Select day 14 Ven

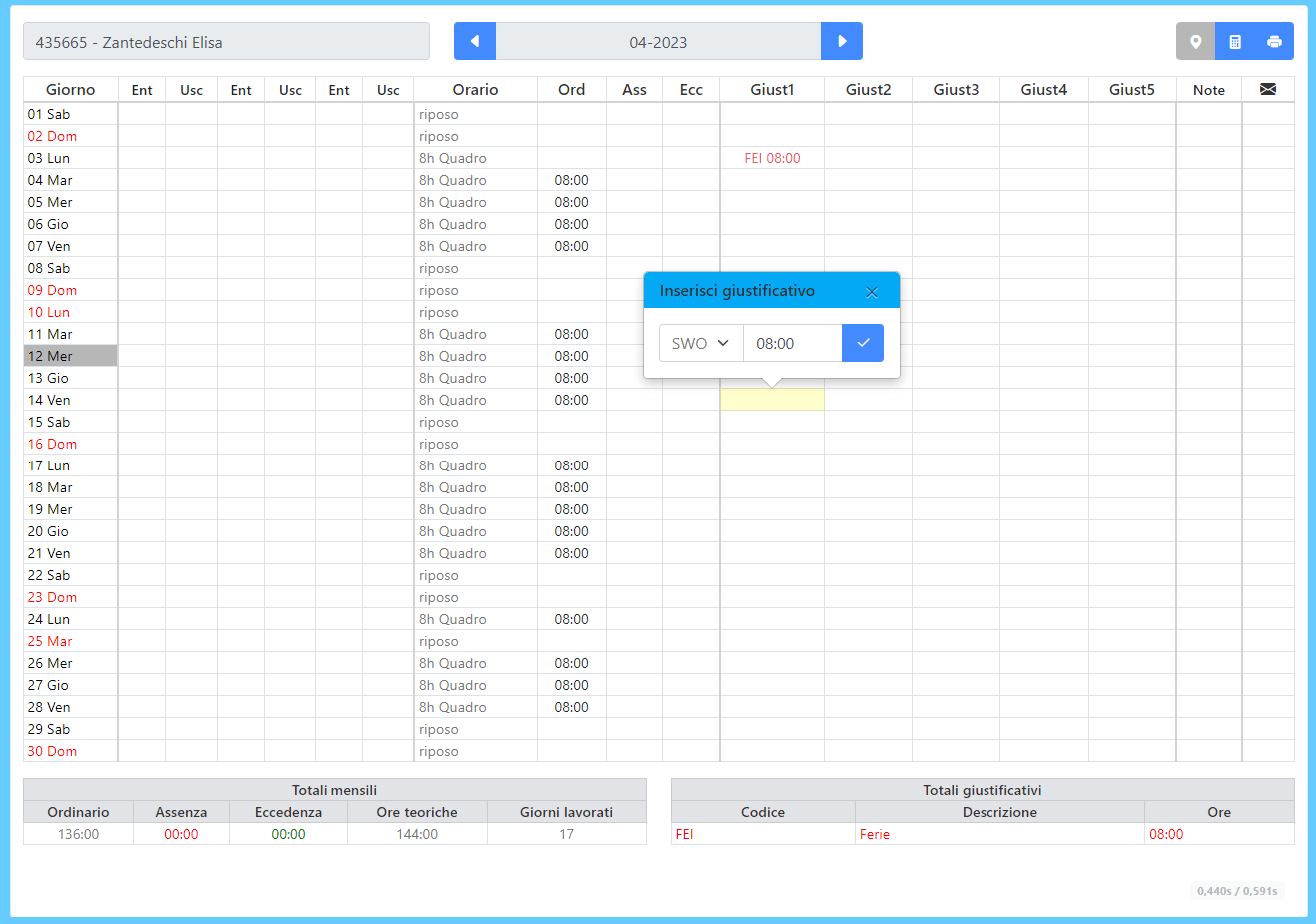tap(70, 400)
